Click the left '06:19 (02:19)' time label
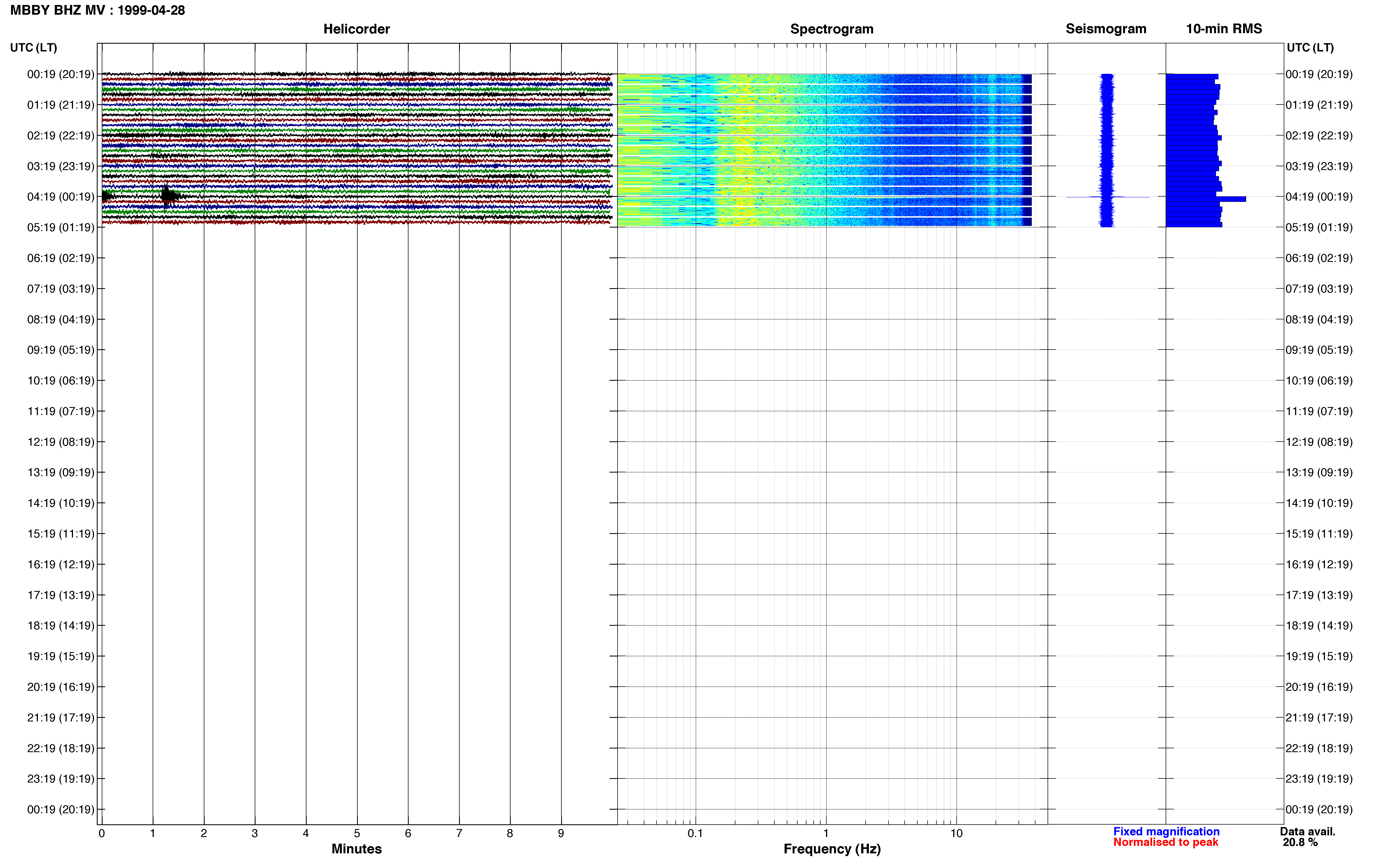The image size is (1388, 868). click(61, 258)
